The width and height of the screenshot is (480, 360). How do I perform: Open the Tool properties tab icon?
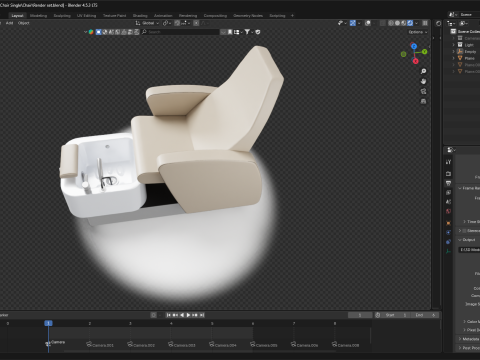click(x=448, y=162)
